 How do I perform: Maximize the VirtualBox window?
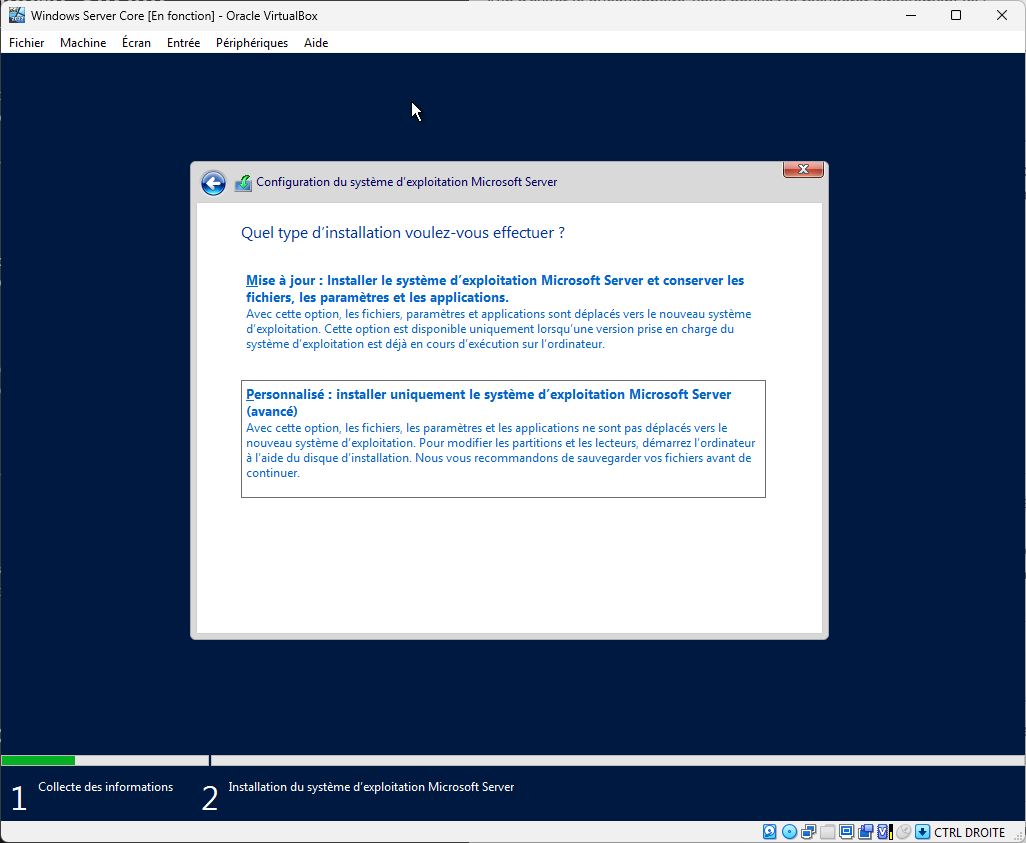(x=955, y=15)
